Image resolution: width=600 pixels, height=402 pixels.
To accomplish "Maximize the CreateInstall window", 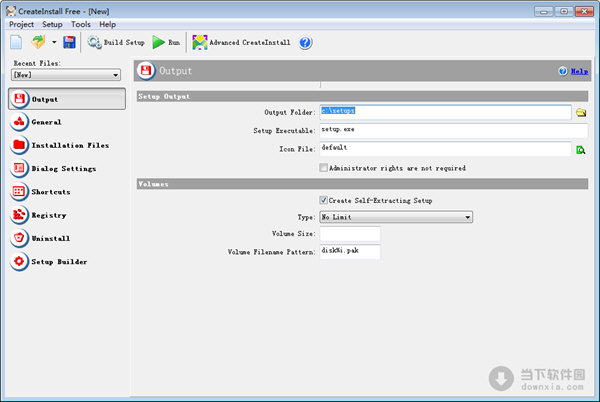I will click(x=564, y=11).
